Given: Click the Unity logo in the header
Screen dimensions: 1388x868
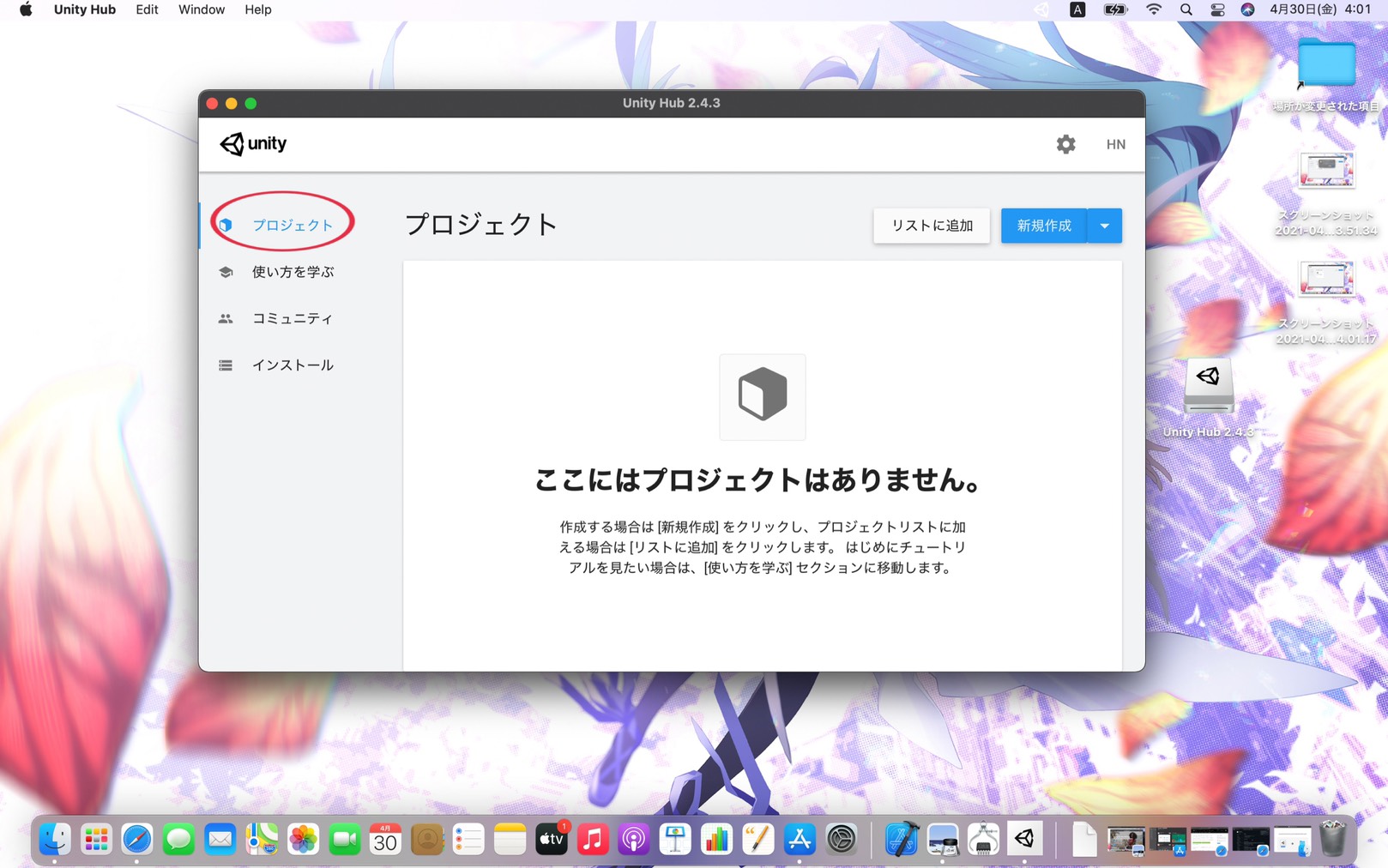Looking at the screenshot, I should (253, 143).
